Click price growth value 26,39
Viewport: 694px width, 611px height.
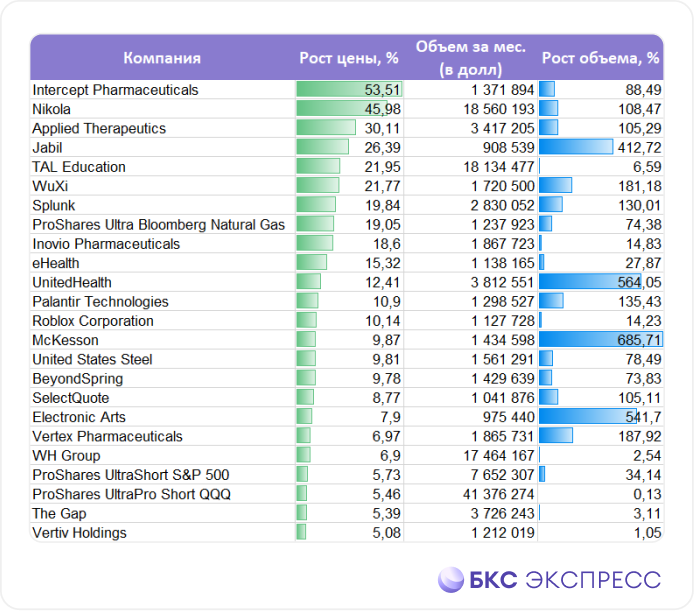click(382, 147)
